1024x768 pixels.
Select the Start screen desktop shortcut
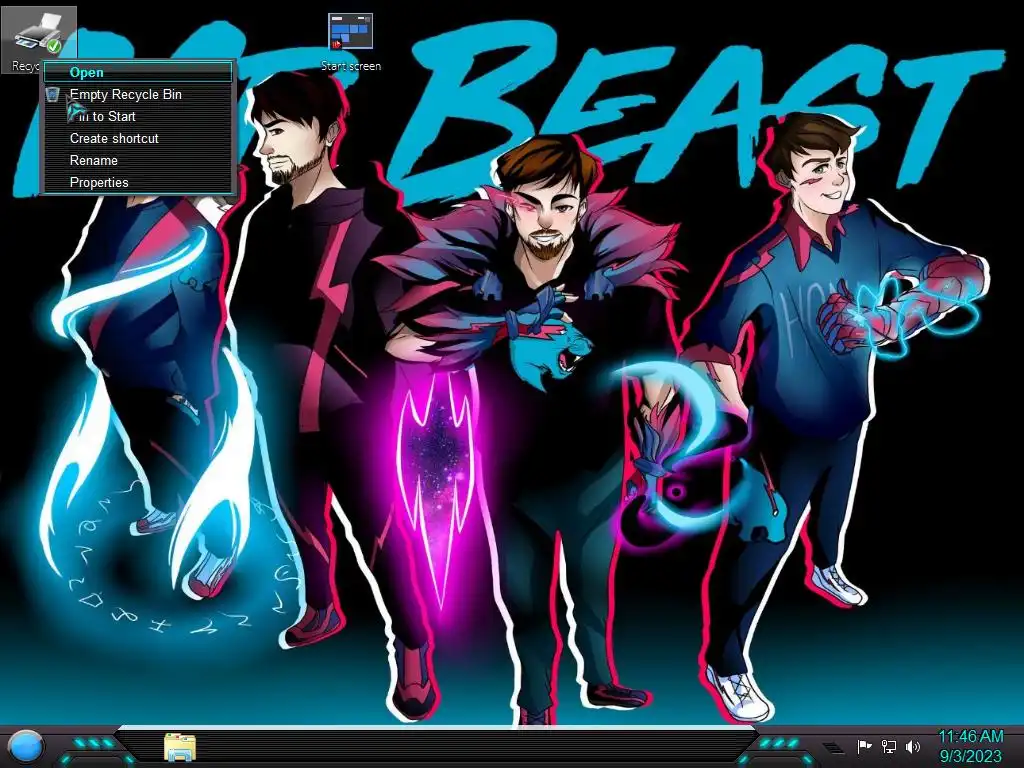point(351,42)
